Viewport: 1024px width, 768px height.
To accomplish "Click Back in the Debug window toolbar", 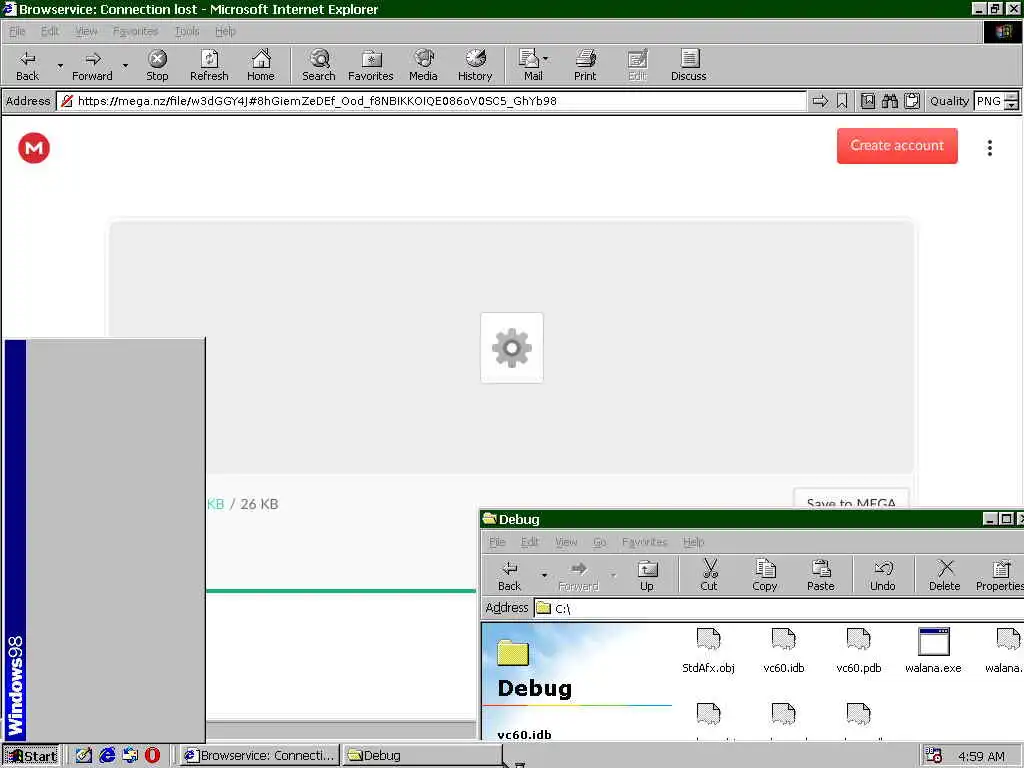I will (x=509, y=575).
